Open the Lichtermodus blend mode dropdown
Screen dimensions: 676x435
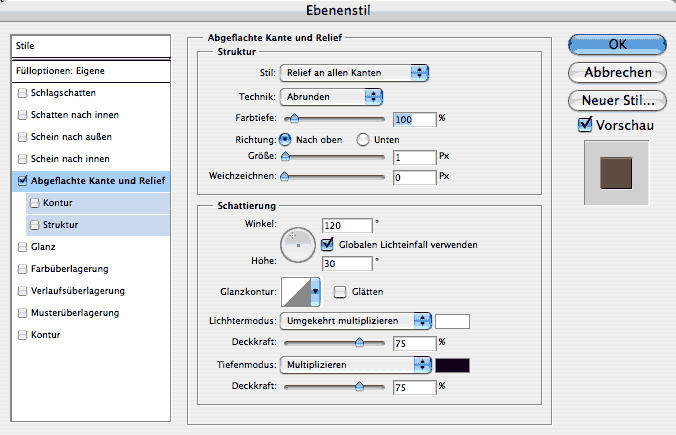[x=355, y=321]
